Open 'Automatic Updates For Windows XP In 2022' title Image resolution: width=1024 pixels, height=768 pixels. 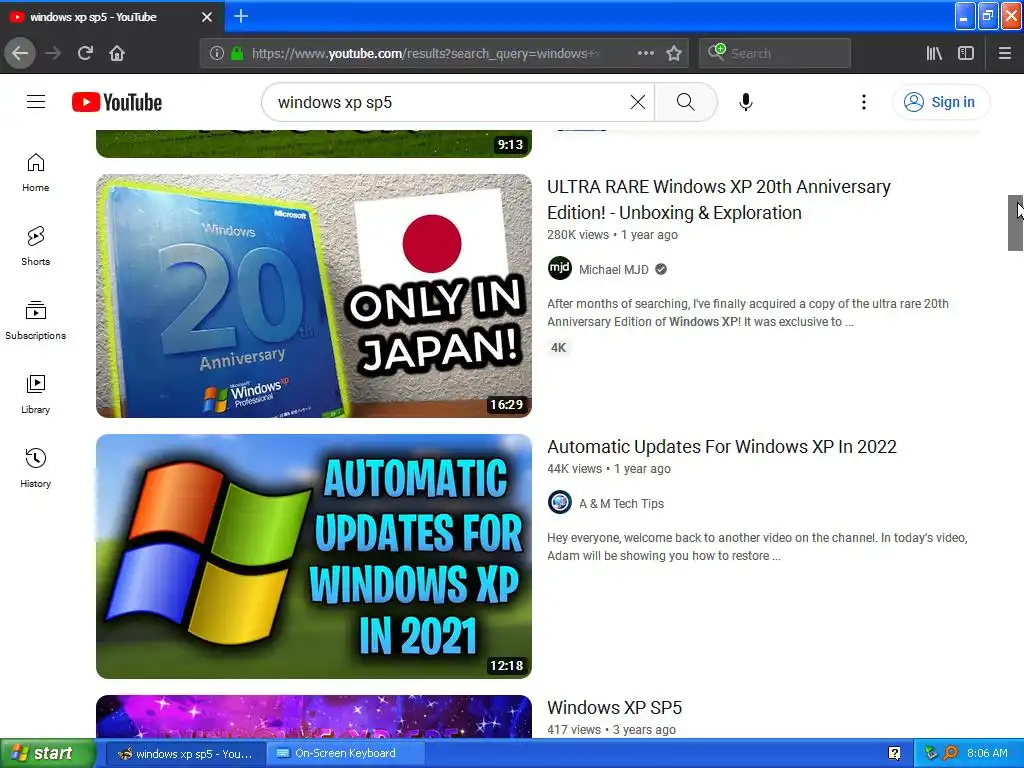coord(722,447)
